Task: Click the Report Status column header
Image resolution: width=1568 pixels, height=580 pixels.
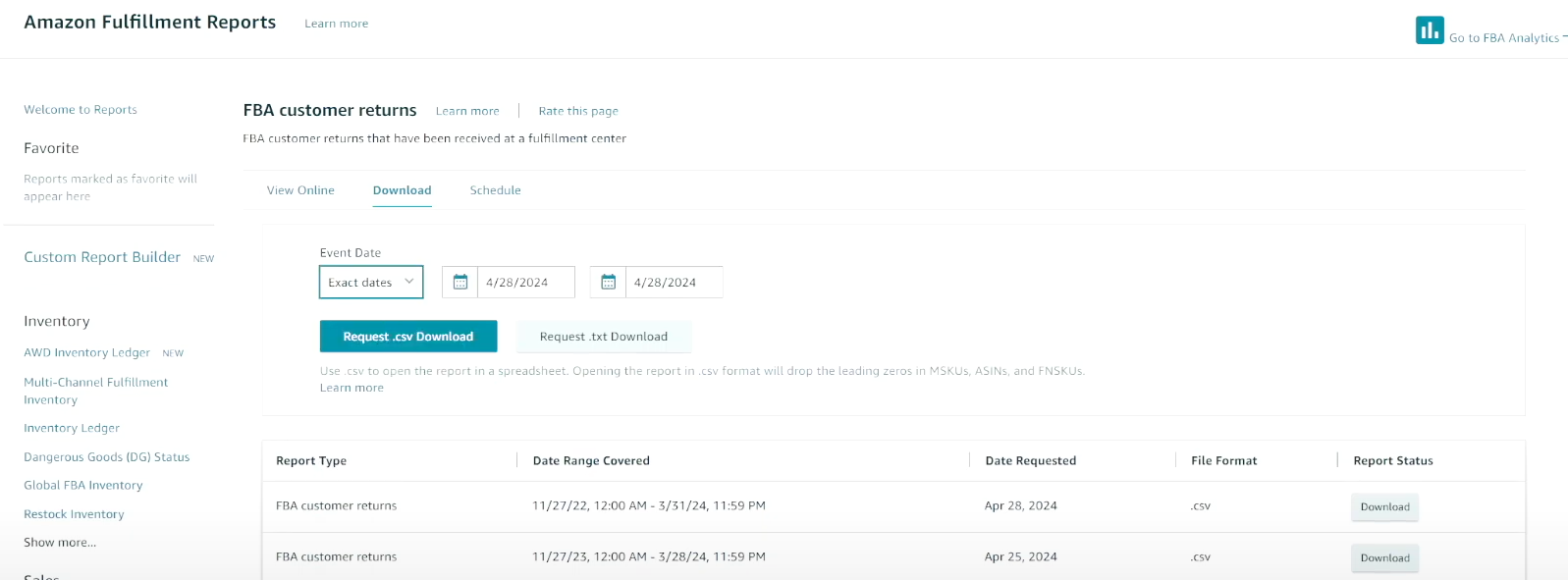Action: 1393,460
